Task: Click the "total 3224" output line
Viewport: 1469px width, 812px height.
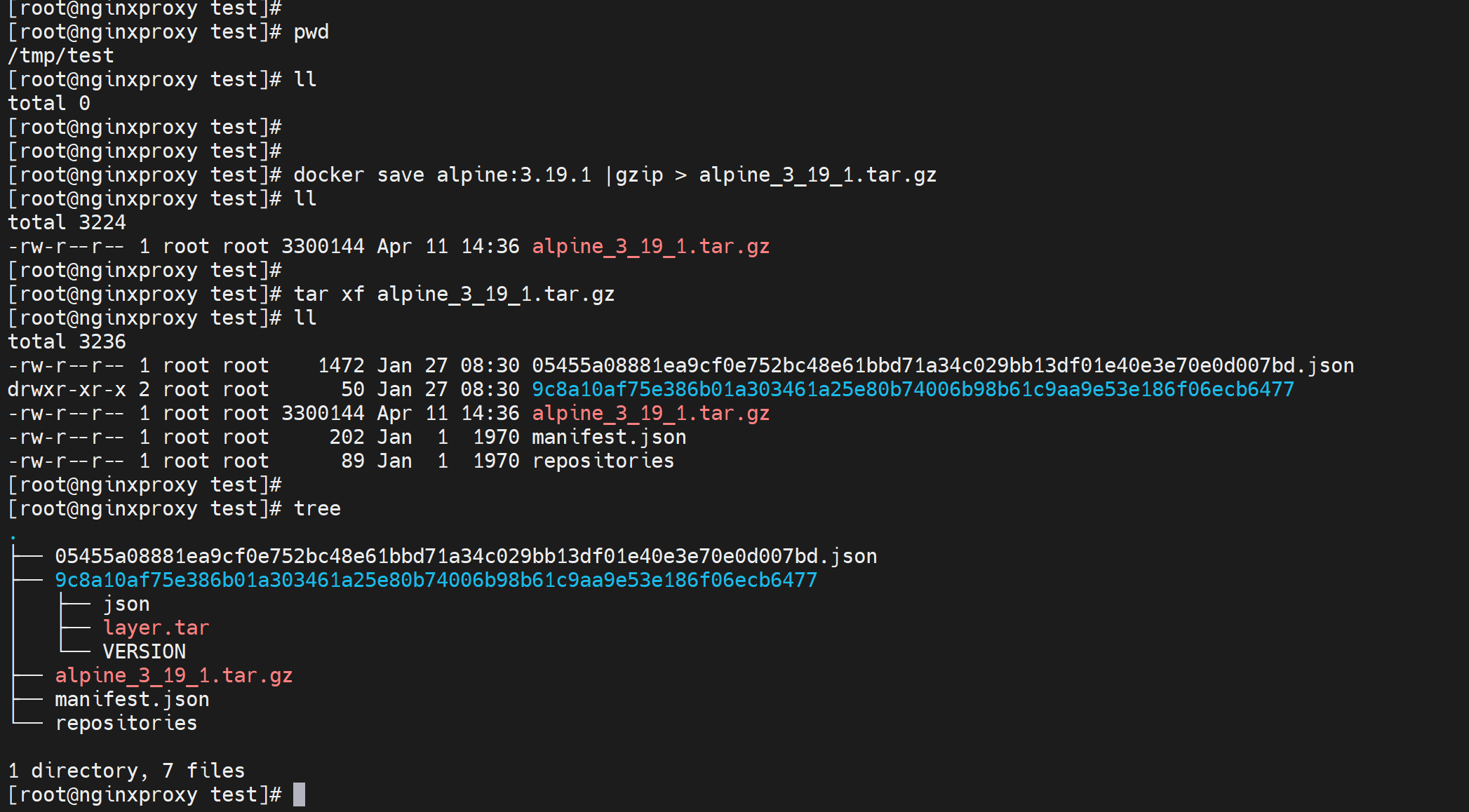Action: tap(67, 223)
